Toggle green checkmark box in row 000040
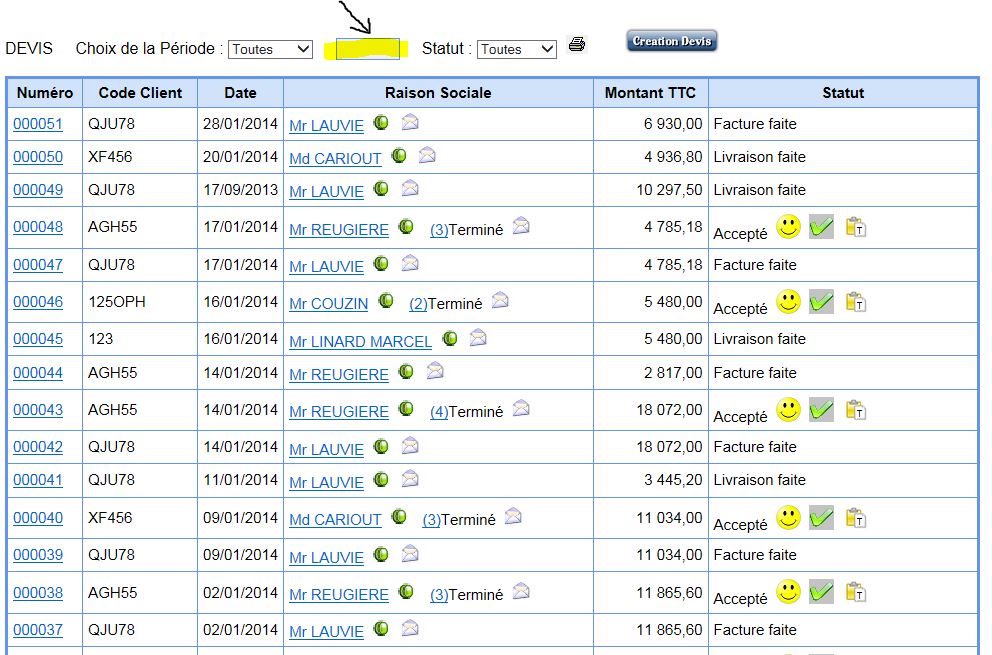Screen dimensions: 992x655 point(821,518)
